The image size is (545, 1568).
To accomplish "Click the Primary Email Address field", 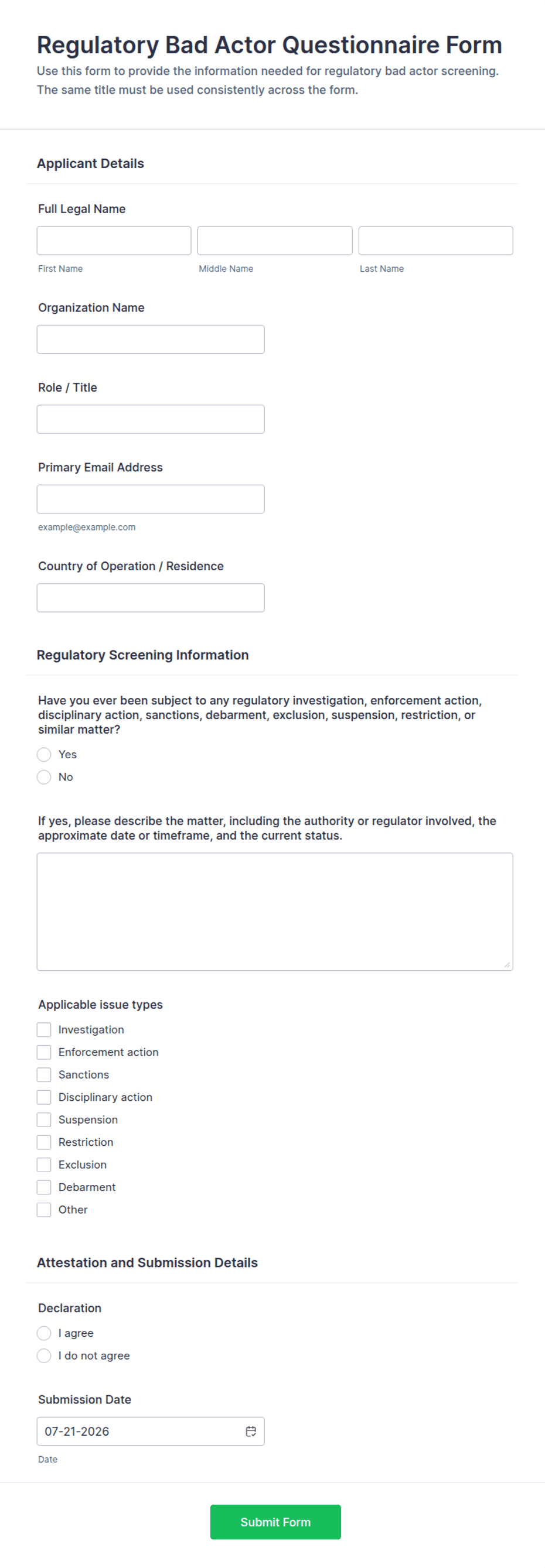I will (151, 499).
